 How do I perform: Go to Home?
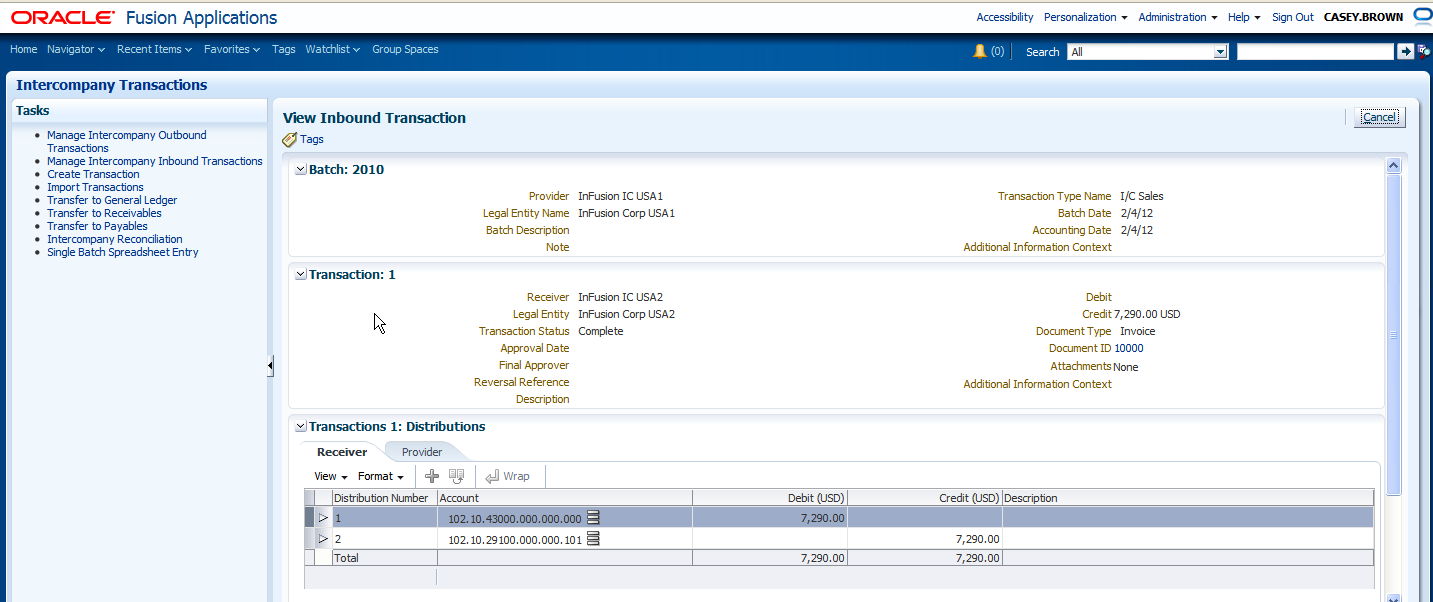click(23, 49)
